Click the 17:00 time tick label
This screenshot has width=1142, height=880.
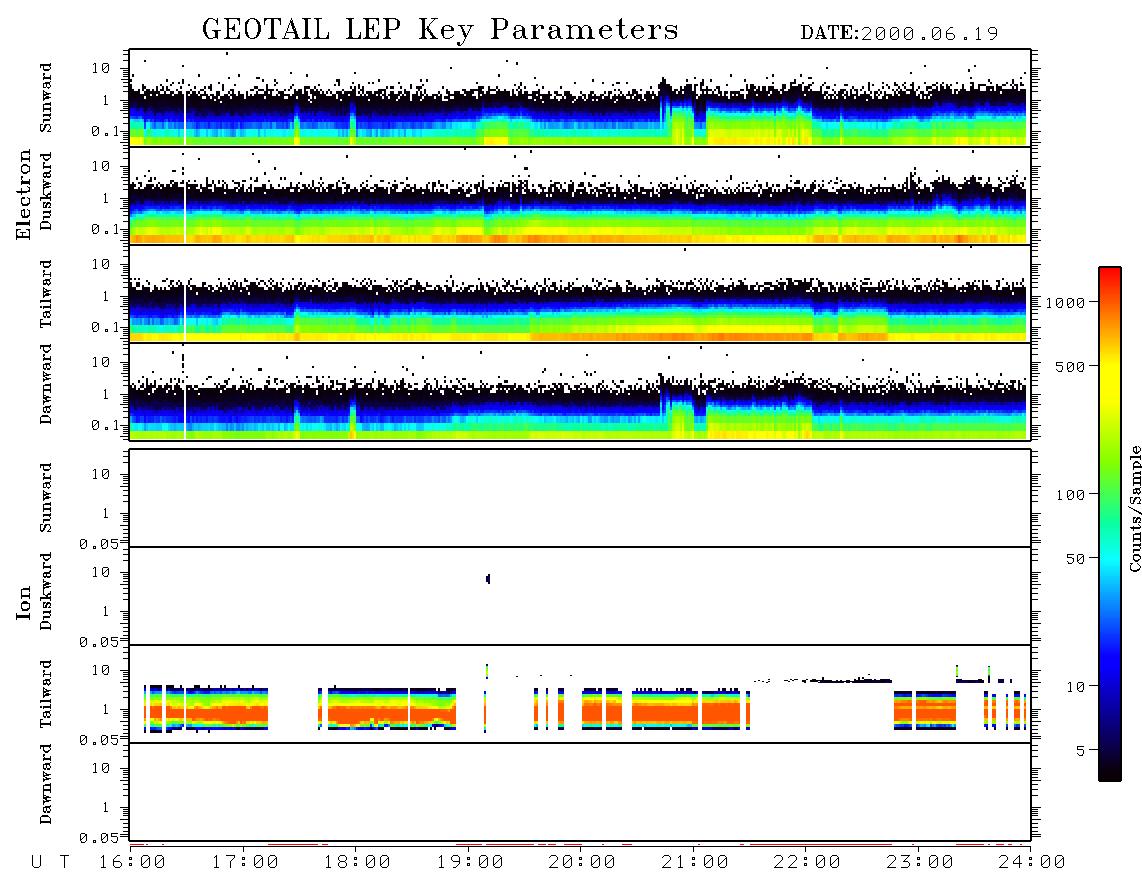(245, 862)
